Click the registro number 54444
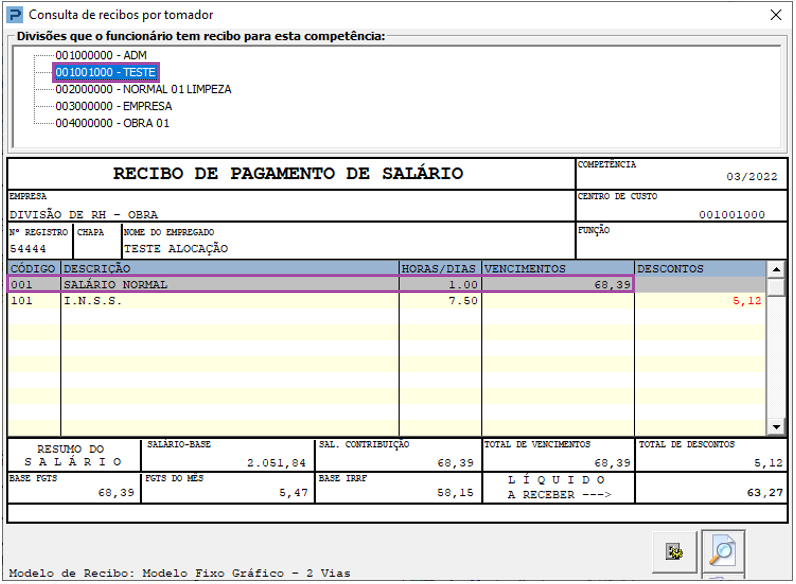 [x=28, y=249]
